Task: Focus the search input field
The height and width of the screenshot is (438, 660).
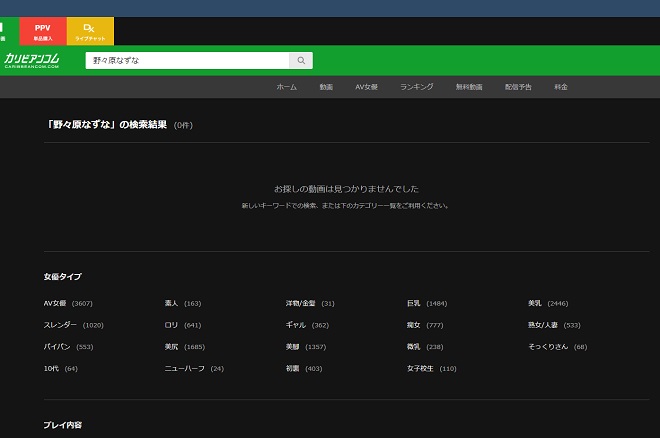Action: 187,61
